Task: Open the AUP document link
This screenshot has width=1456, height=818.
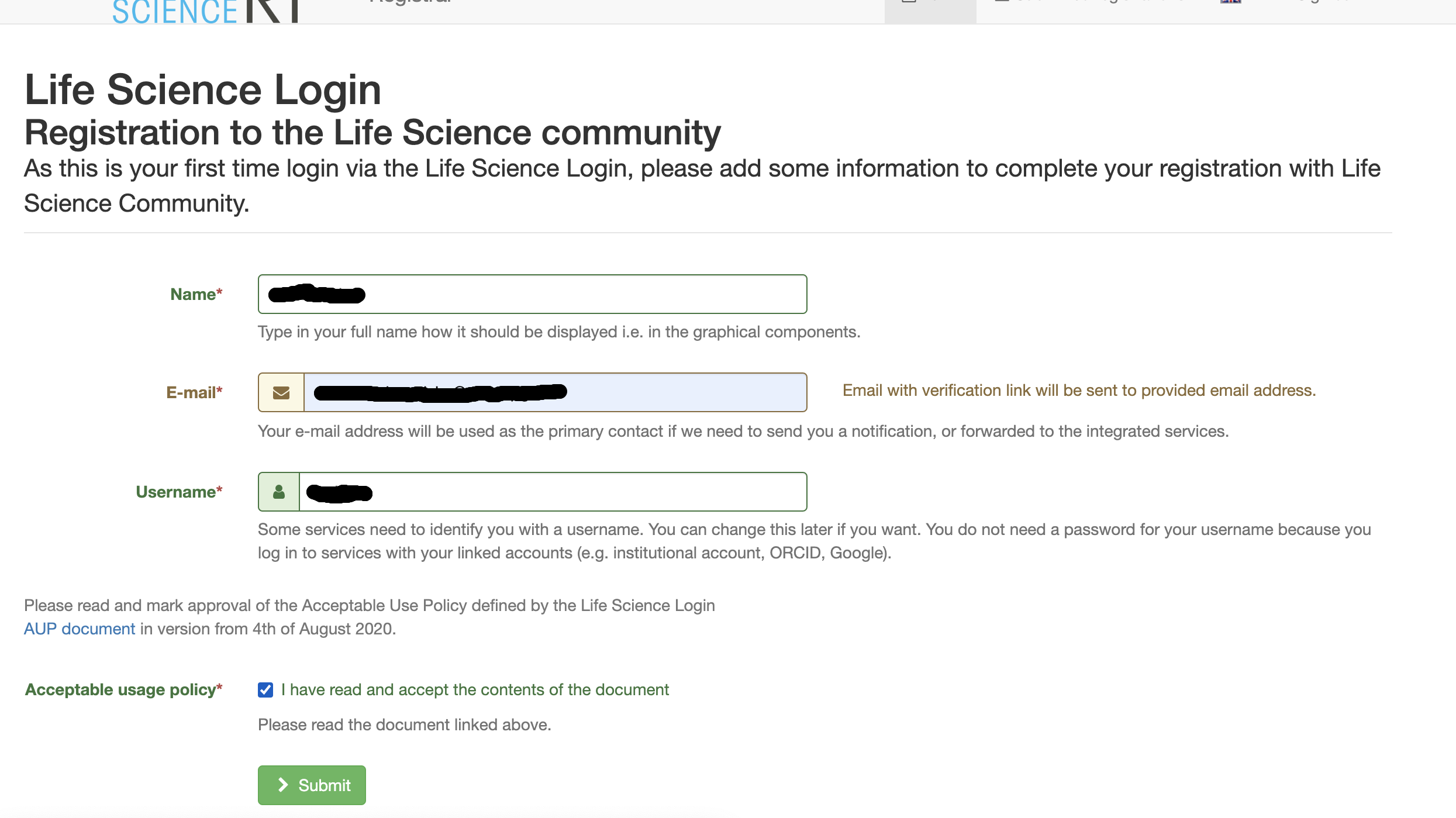Action: (80, 629)
